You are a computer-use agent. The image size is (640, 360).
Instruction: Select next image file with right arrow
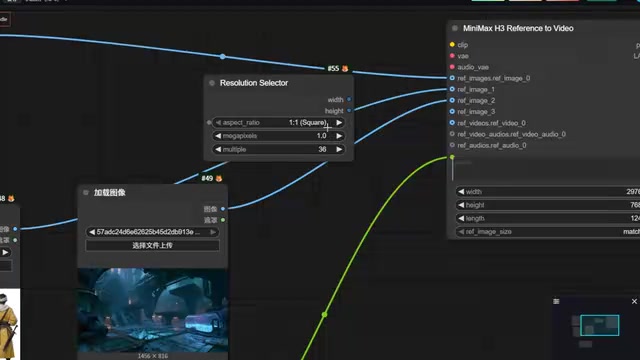(213, 232)
